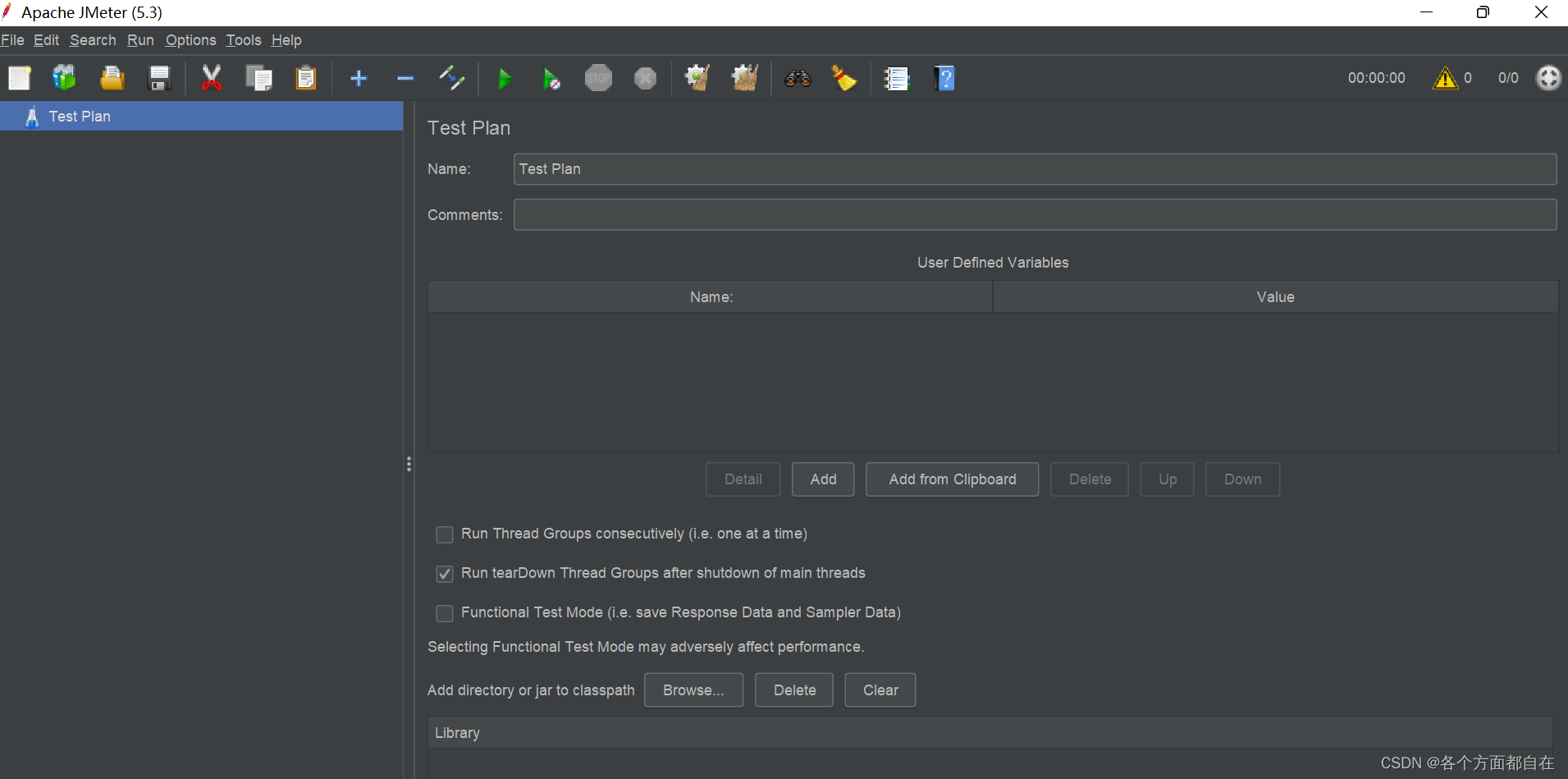Click the 0/0 thread count indicator
Screen dimensions: 1568x779
click(1508, 78)
